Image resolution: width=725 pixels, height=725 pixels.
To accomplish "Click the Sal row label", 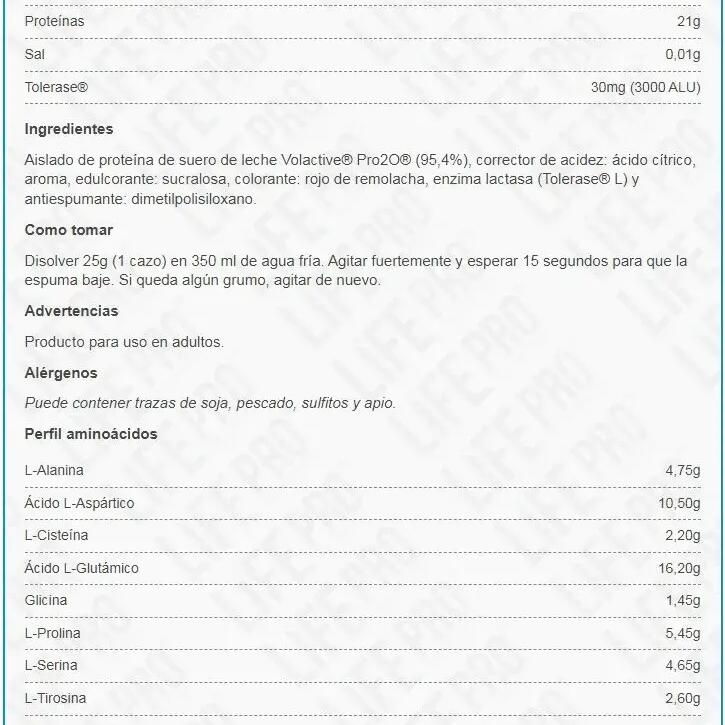I will (x=35, y=54).
